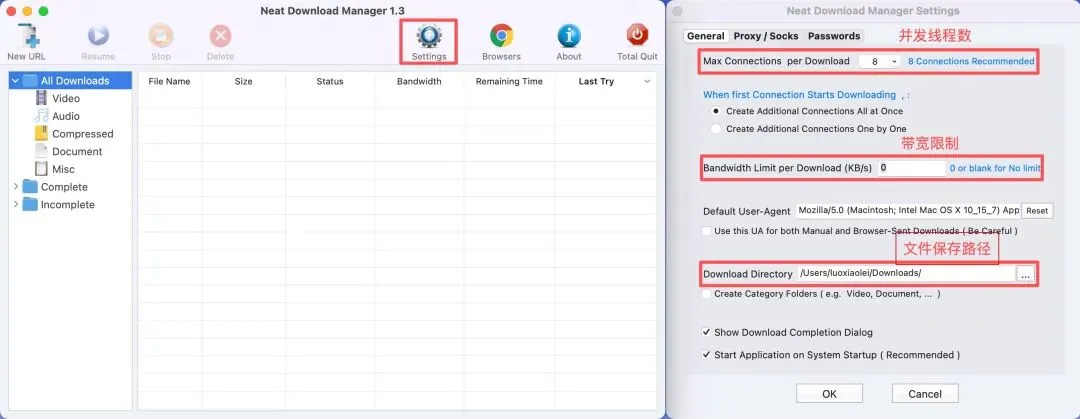Click the Incomplete folder icon
This screenshot has width=1080, height=419.
tap(30, 205)
